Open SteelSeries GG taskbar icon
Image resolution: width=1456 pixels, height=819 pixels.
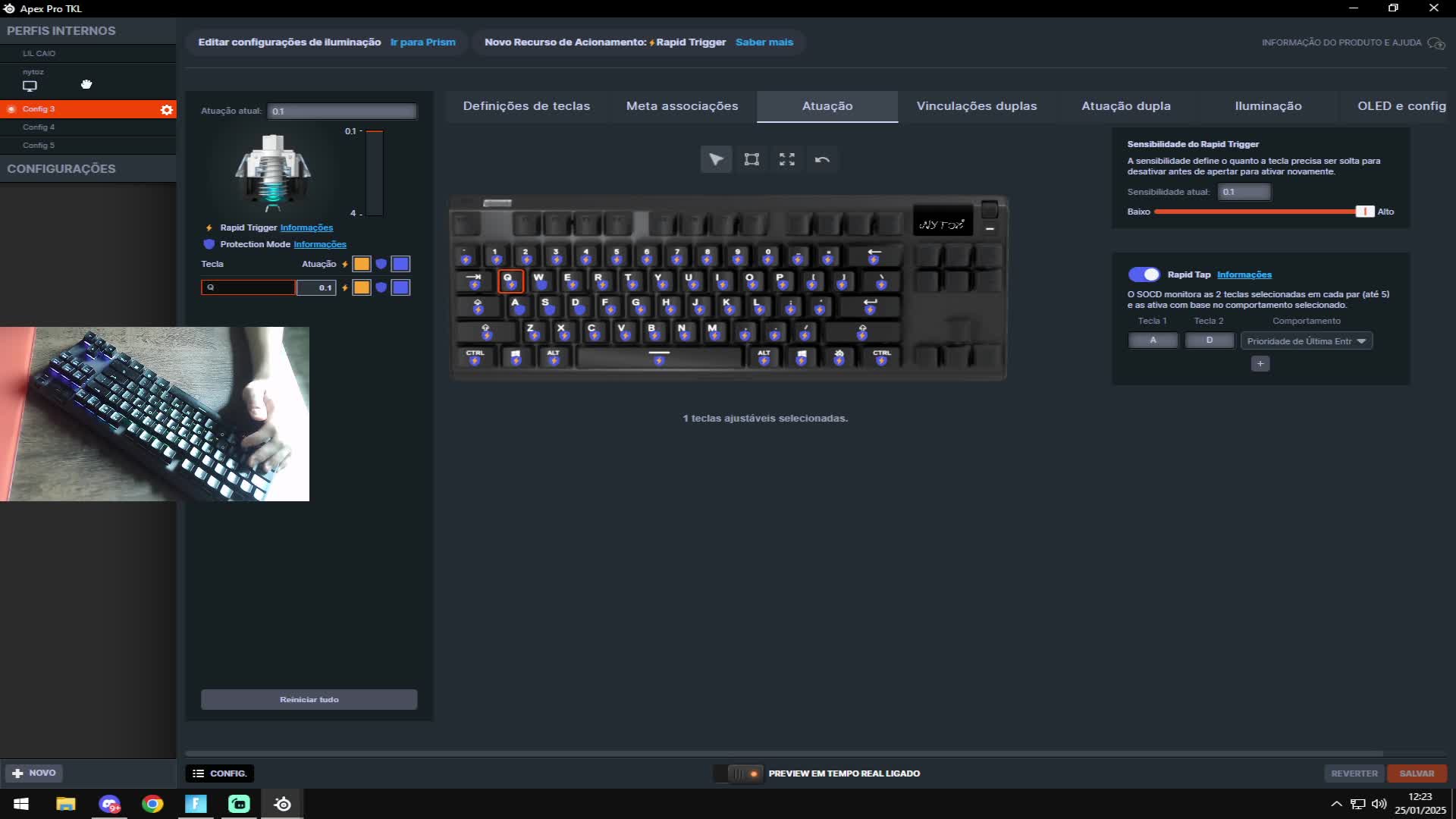tap(283, 804)
